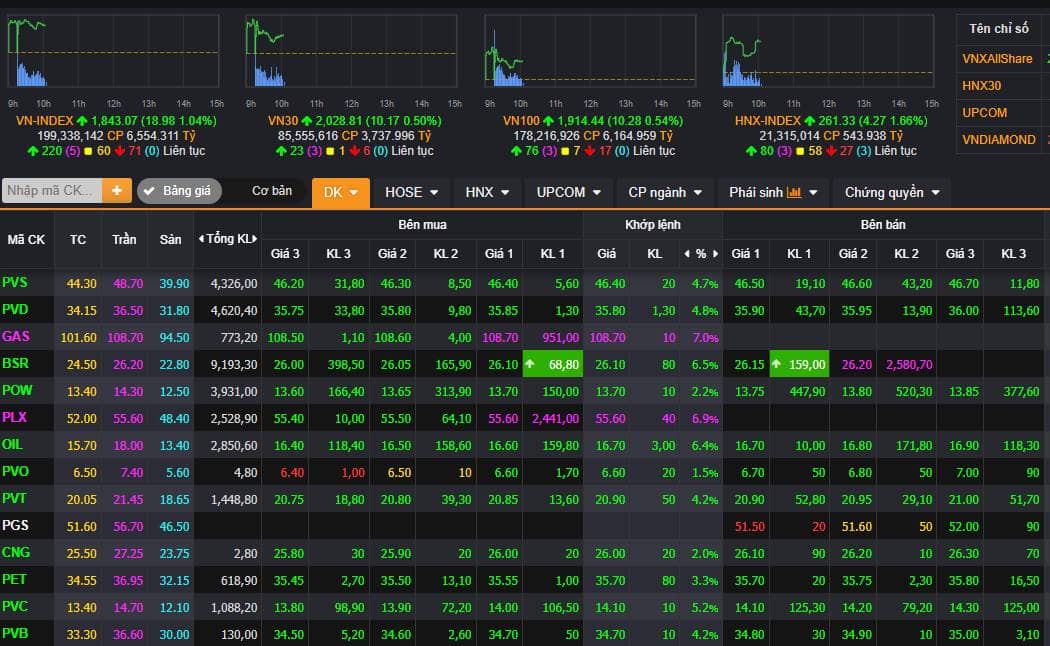Click PVD percent change 4.8%
Viewport: 1050px width, 646px height.
click(x=705, y=311)
